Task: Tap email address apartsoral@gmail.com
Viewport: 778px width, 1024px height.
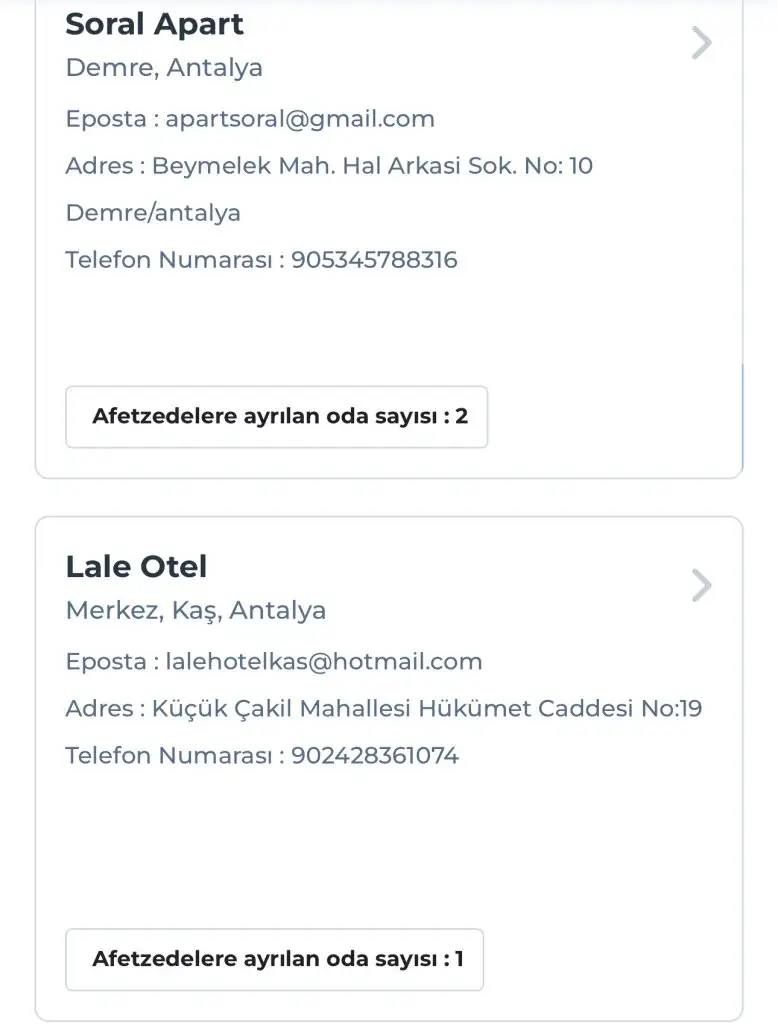Action: click(300, 119)
